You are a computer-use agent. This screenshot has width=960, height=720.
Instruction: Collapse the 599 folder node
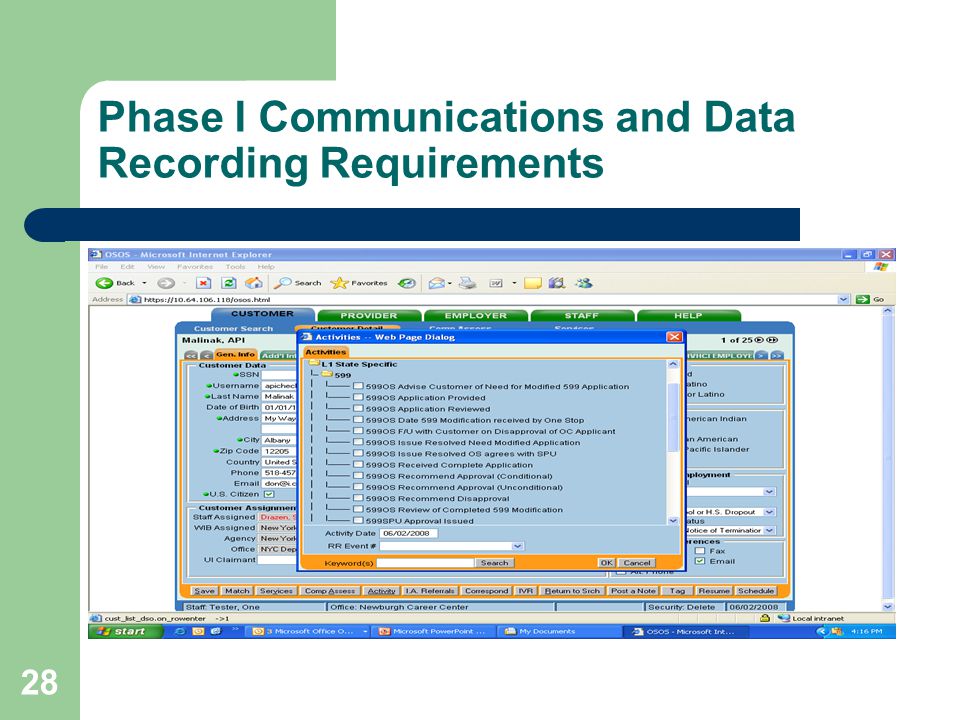(327, 374)
